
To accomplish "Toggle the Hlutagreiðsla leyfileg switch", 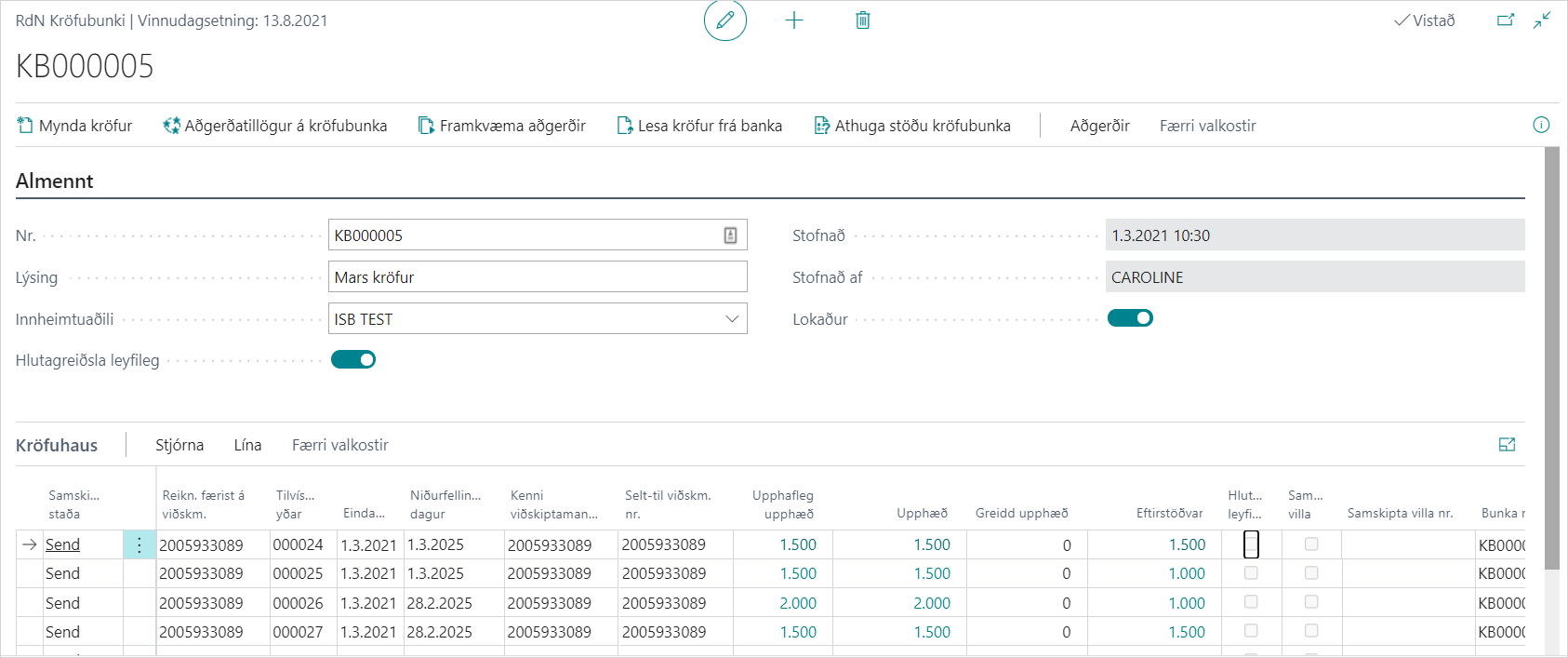I will click(353, 360).
